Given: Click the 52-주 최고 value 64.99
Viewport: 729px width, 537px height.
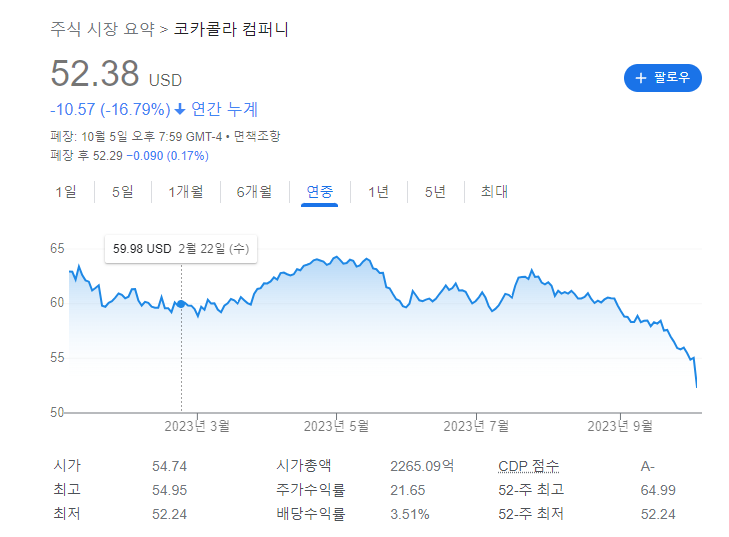Looking at the screenshot, I should coord(658,490).
